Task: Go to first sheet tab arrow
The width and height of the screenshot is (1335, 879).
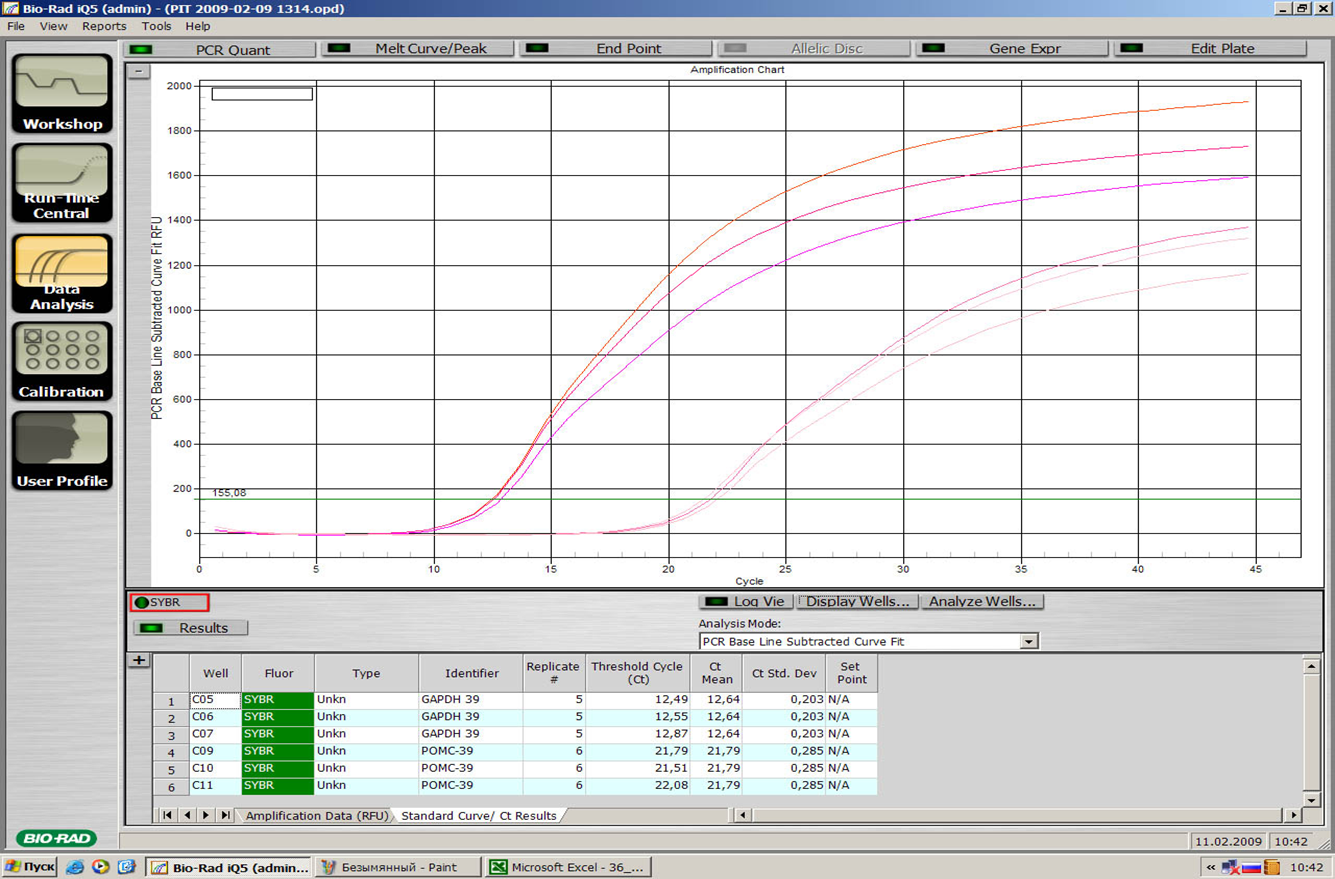Action: [168, 816]
